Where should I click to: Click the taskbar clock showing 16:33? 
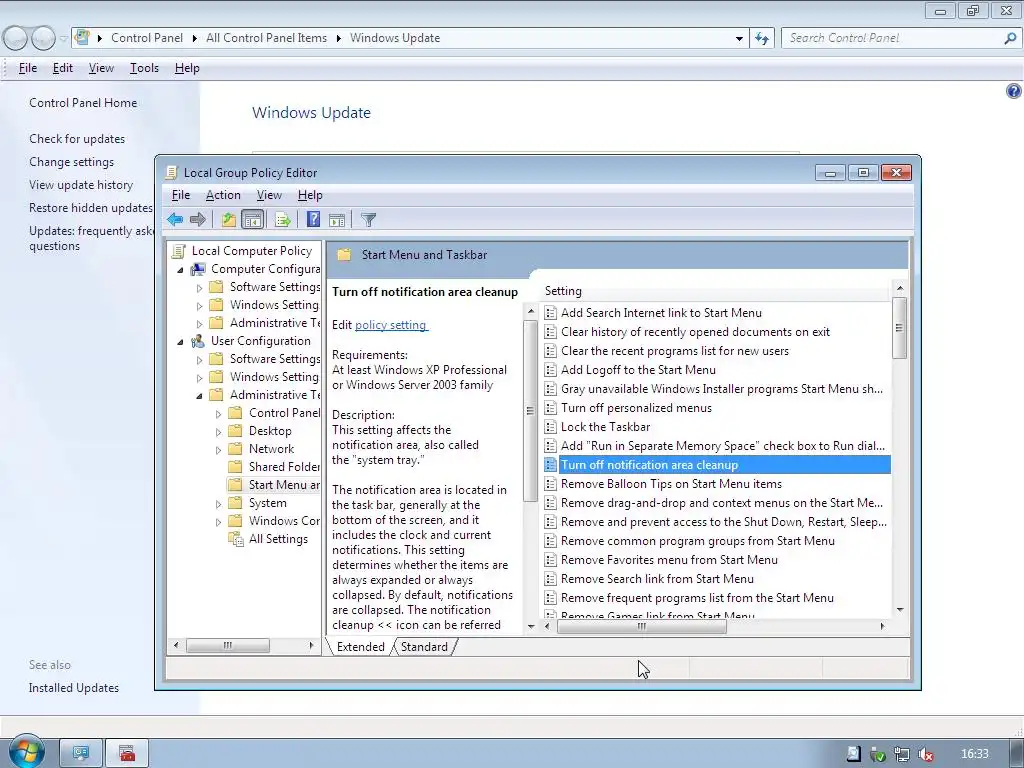click(974, 754)
